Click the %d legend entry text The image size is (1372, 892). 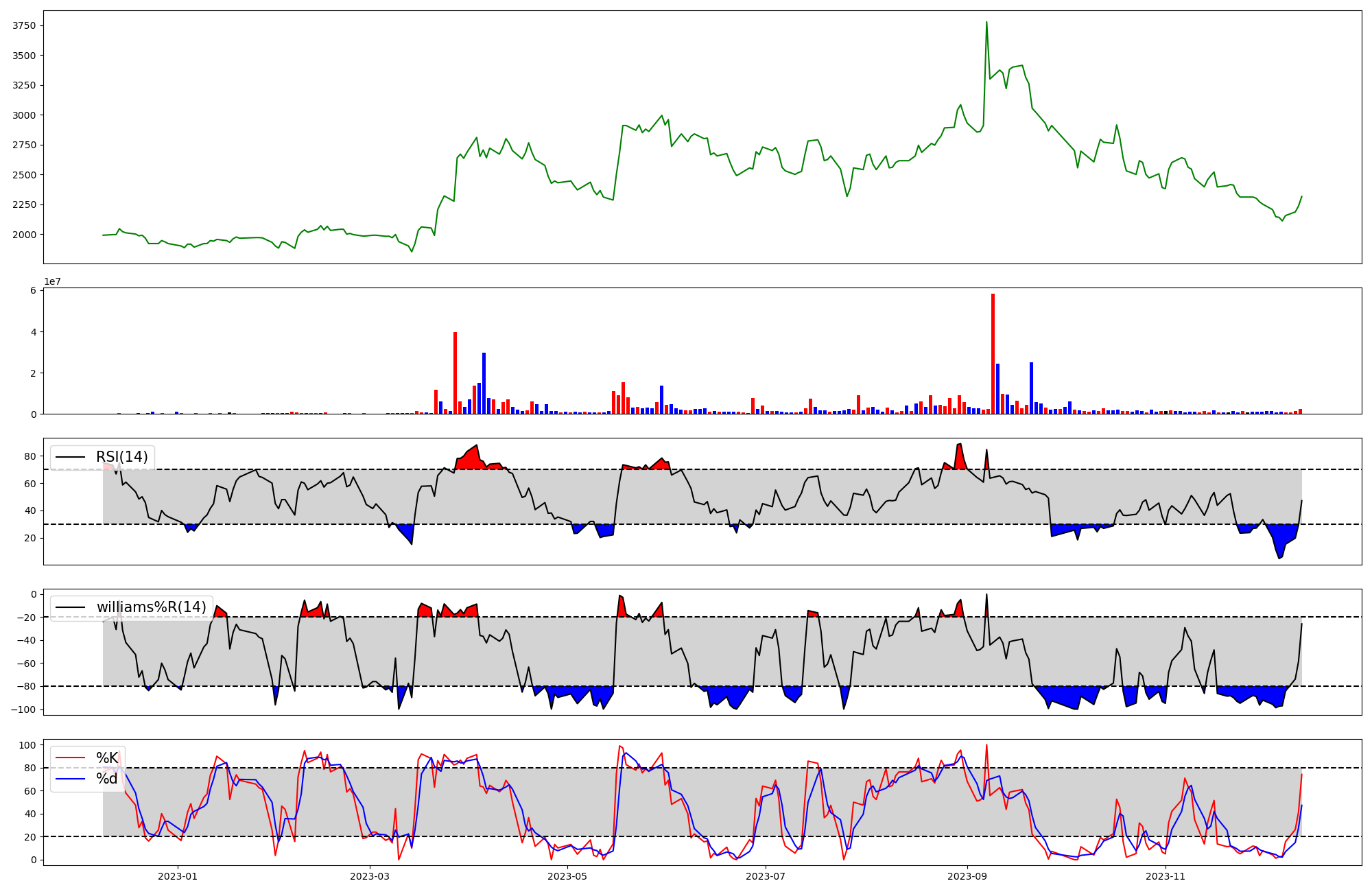click(x=107, y=778)
